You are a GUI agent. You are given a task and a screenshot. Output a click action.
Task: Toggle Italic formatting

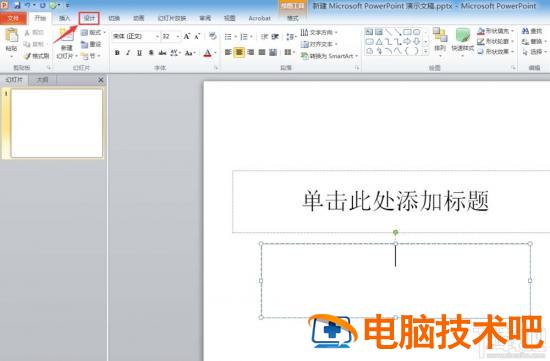pos(128,53)
